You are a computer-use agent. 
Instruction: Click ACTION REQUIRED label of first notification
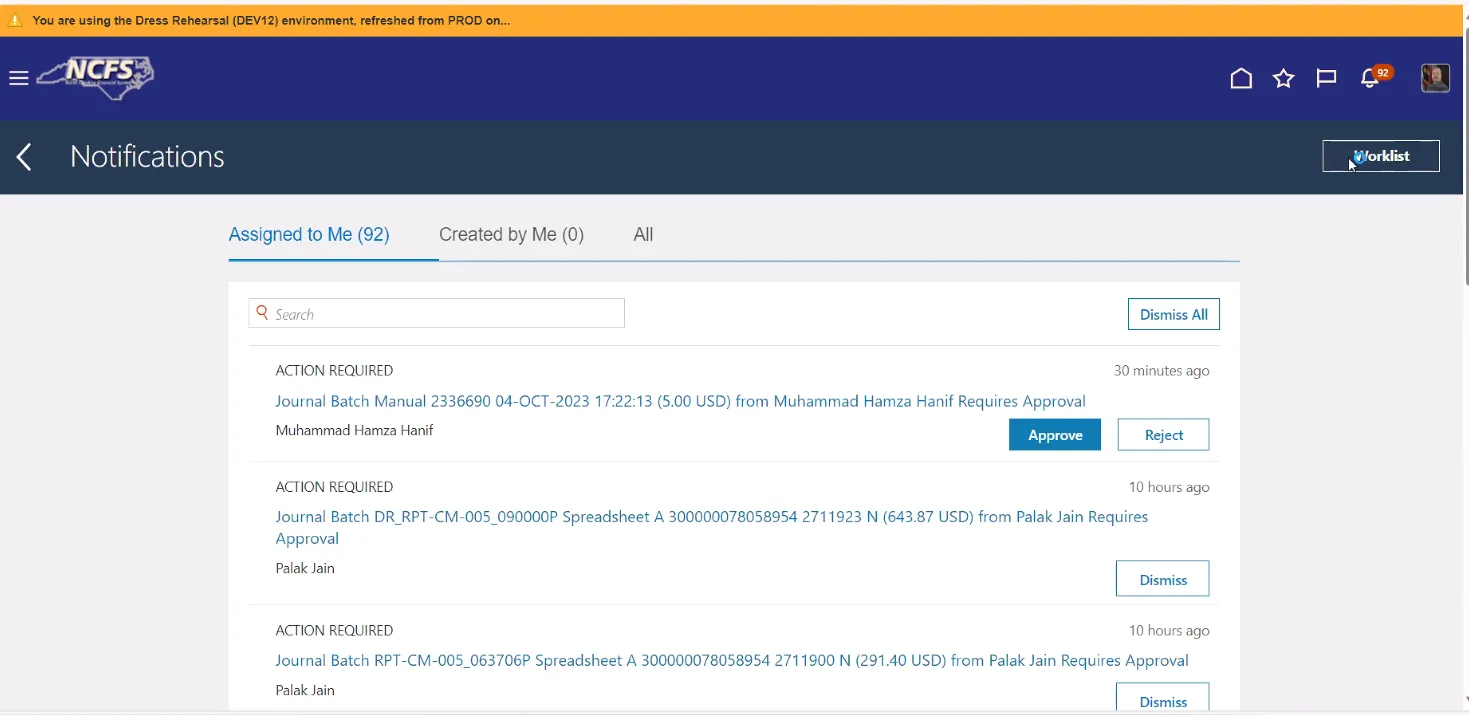pyautogui.click(x=334, y=371)
